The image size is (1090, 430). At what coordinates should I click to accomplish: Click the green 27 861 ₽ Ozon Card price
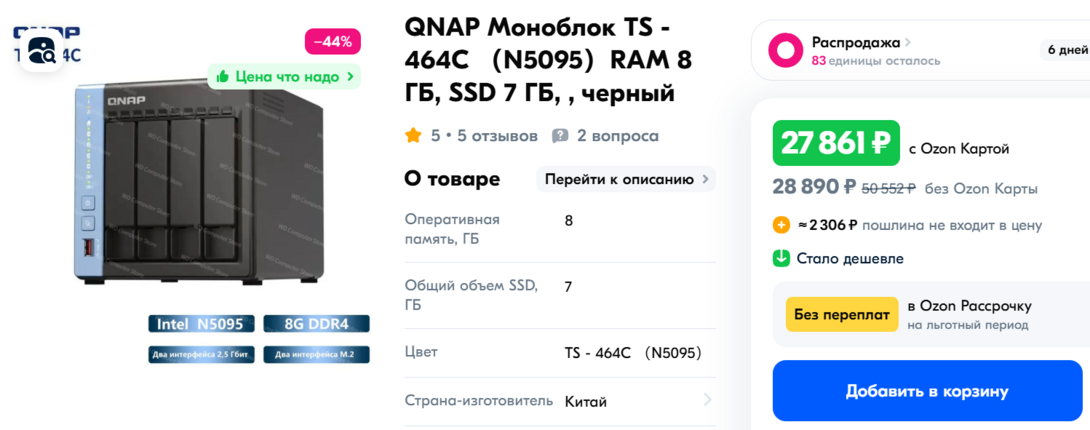click(x=835, y=143)
